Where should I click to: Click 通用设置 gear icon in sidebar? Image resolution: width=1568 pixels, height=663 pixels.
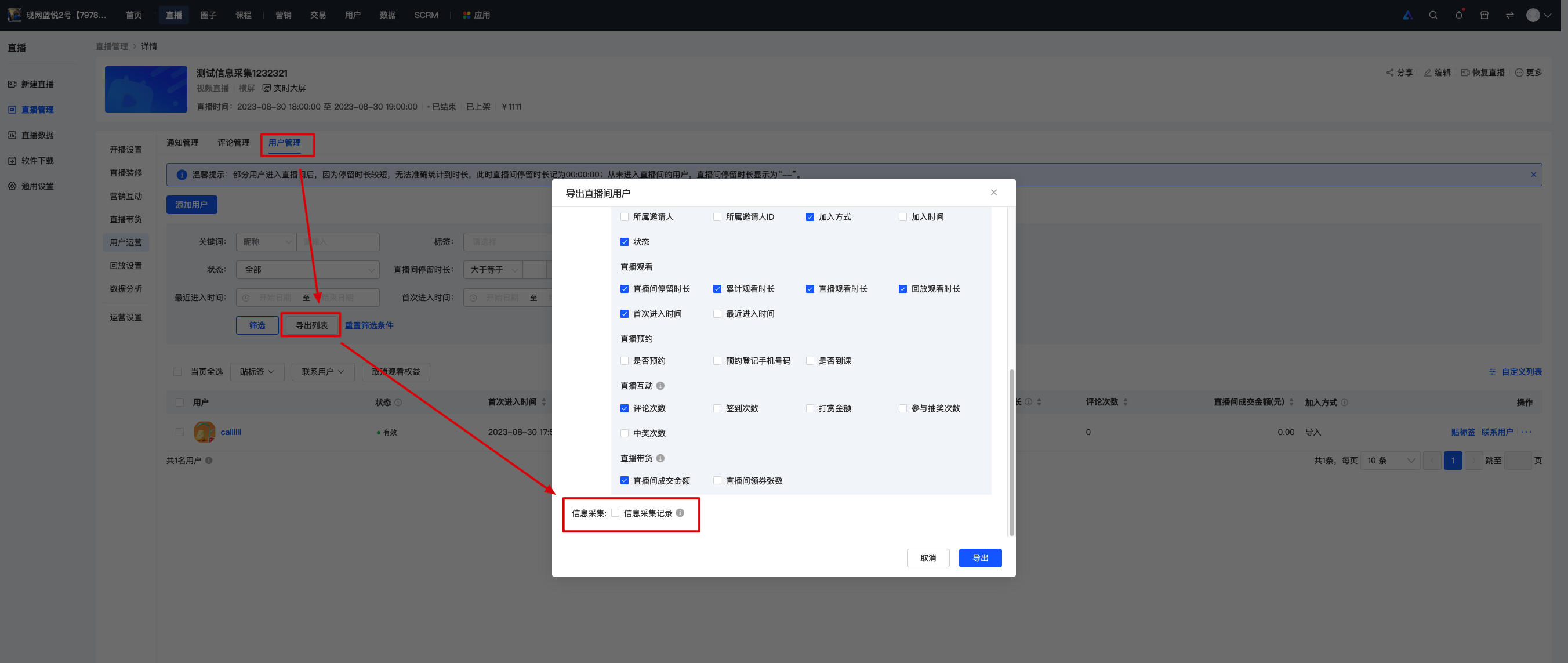coord(12,186)
